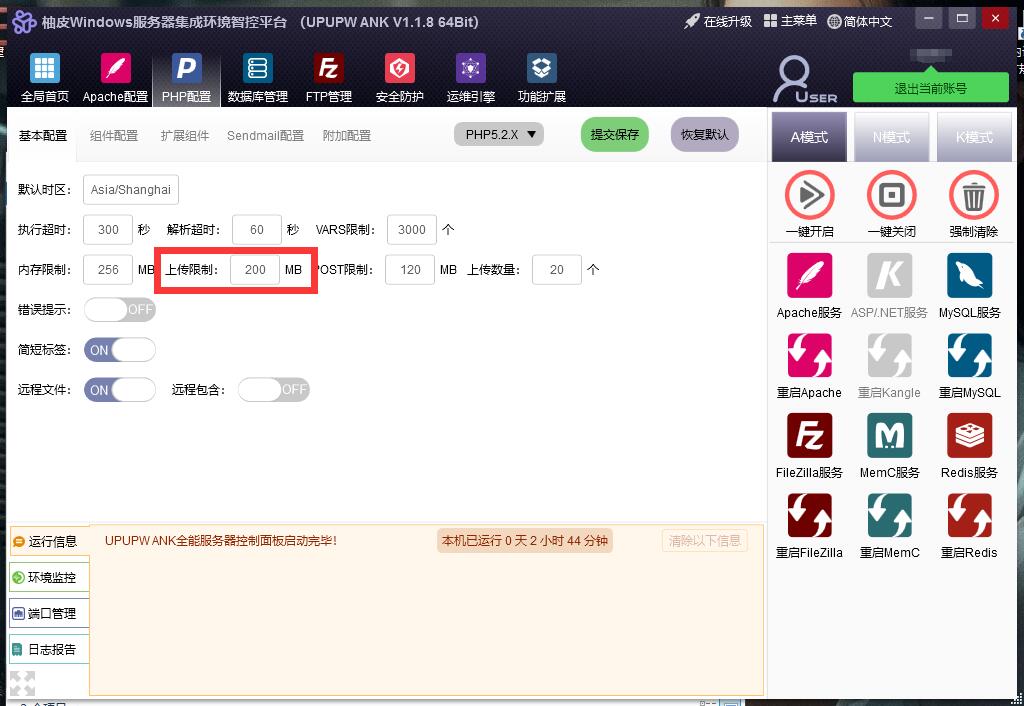
Task: Click VARS限制 field showing 3000
Action: click(x=411, y=229)
